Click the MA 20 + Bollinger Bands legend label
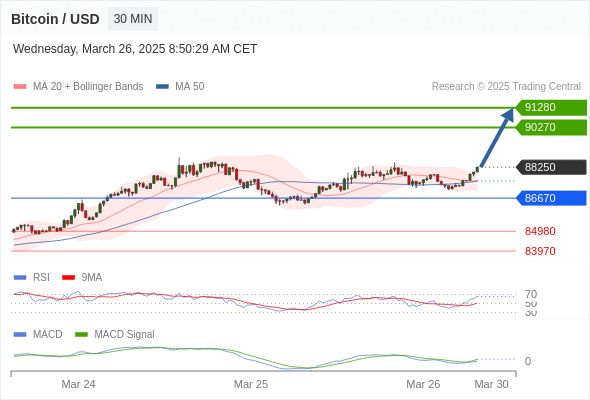The height and width of the screenshot is (400, 590). point(88,87)
